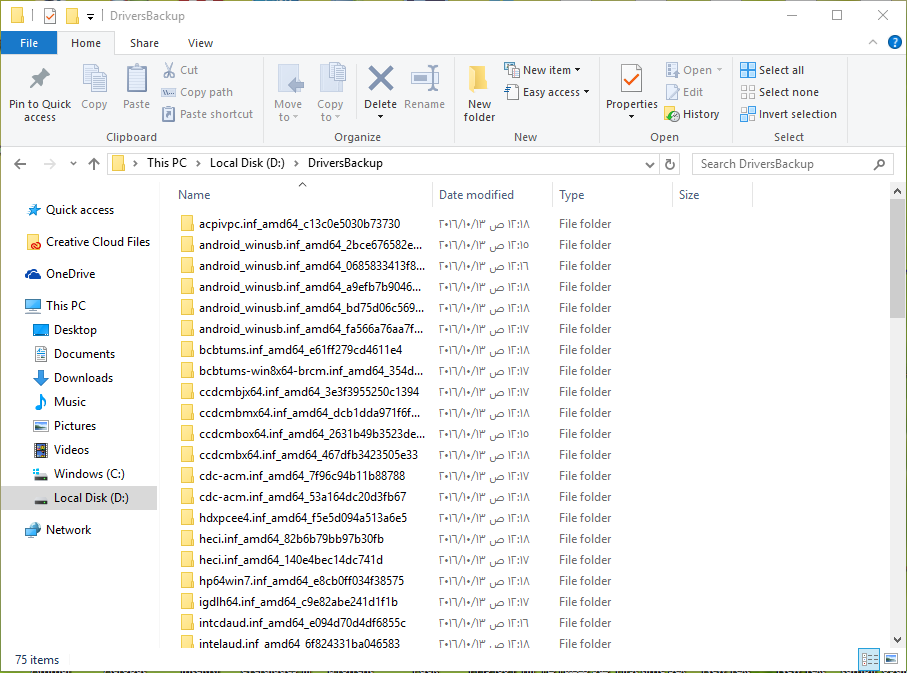Click the Properties quick access toolbar icon
This screenshot has width=907, height=673.
click(x=50, y=16)
